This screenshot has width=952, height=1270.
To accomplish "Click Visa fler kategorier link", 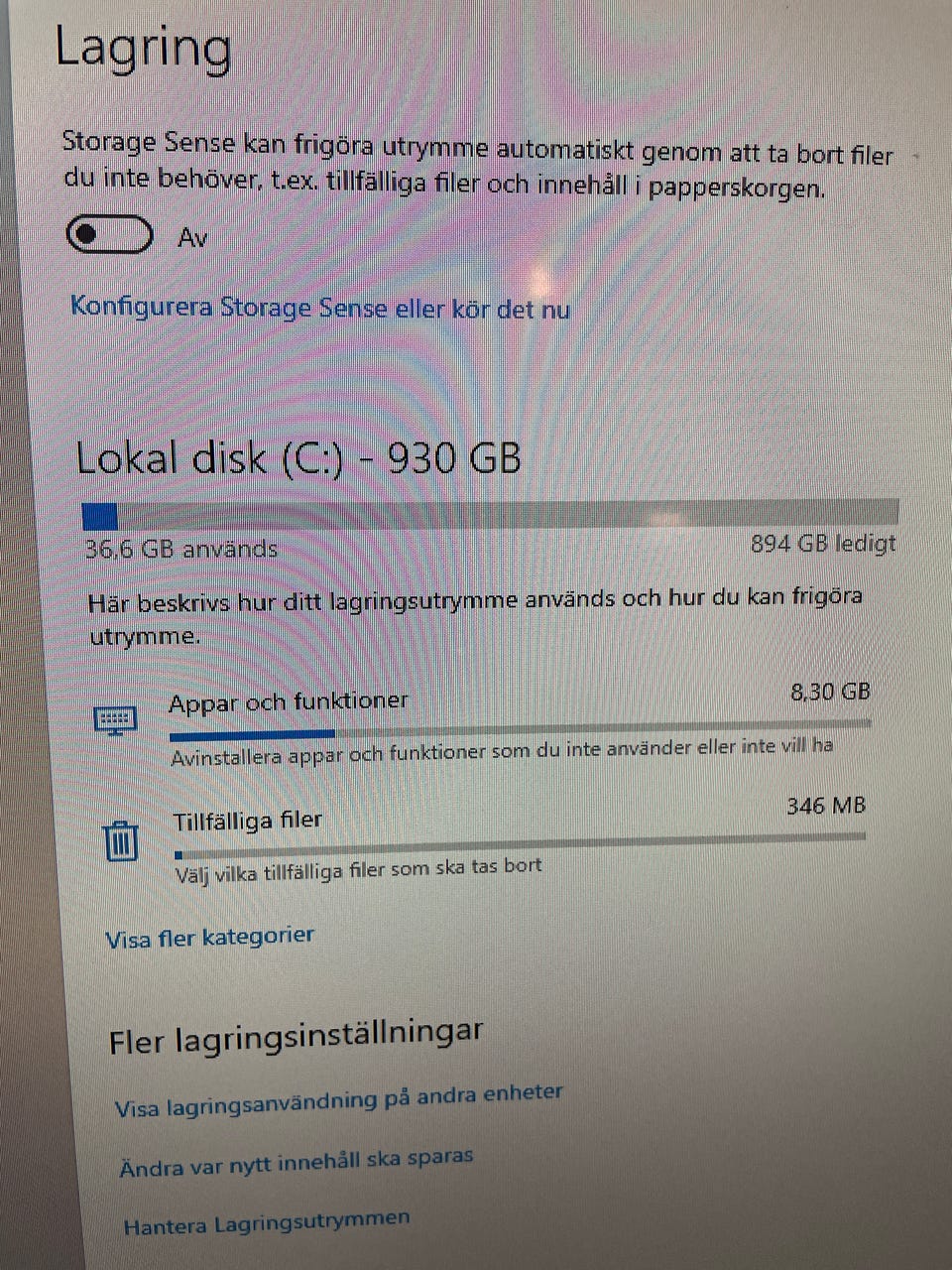I will tap(209, 937).
